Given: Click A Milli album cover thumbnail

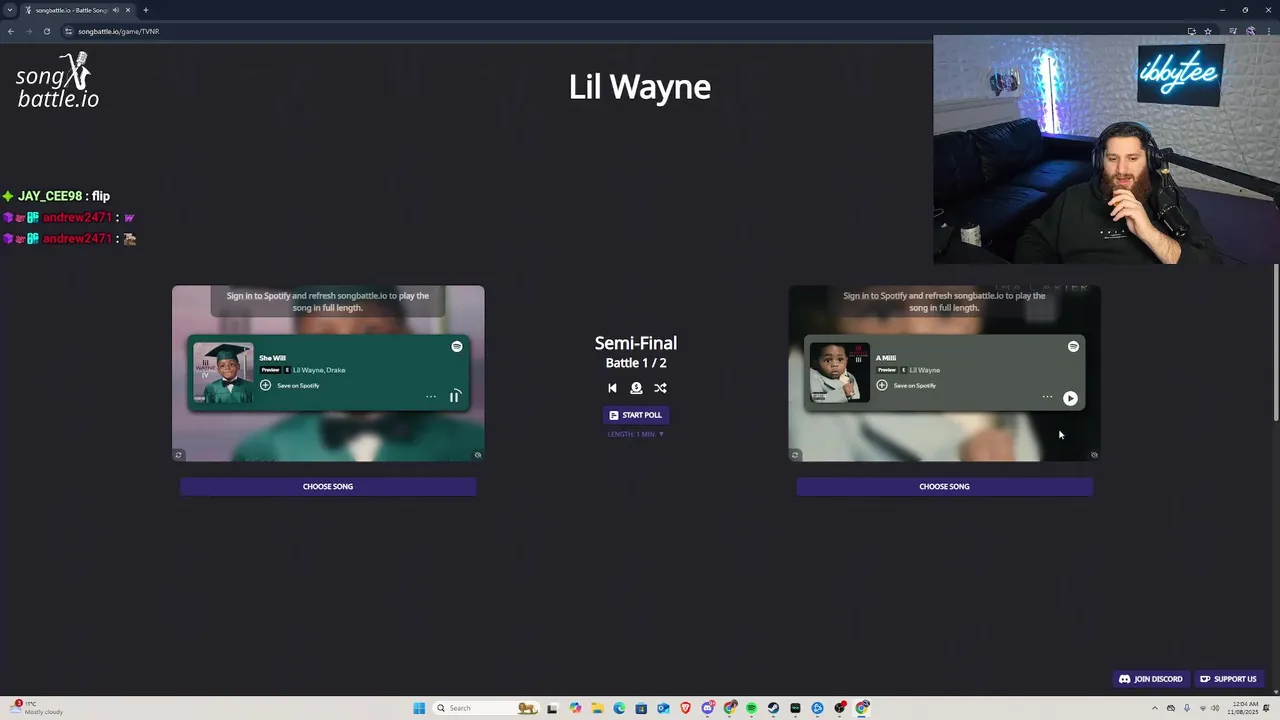Looking at the screenshot, I should (839, 373).
